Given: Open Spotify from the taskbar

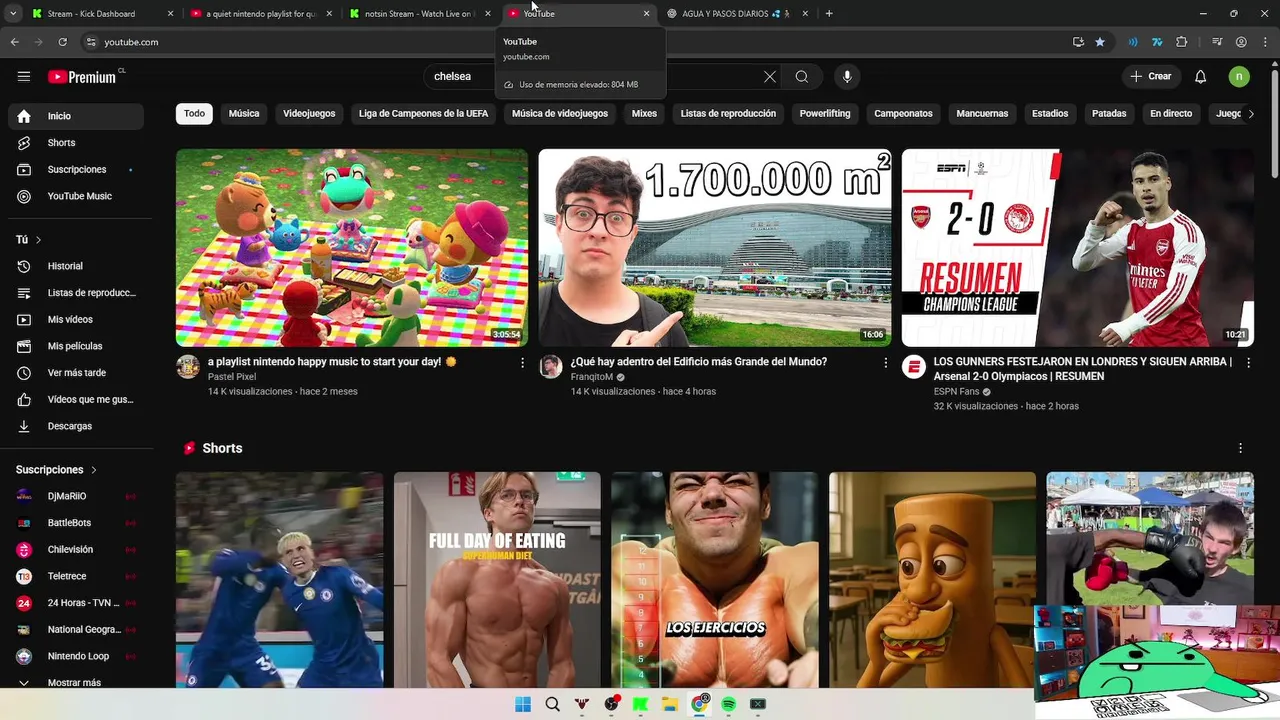Looking at the screenshot, I should tap(728, 704).
